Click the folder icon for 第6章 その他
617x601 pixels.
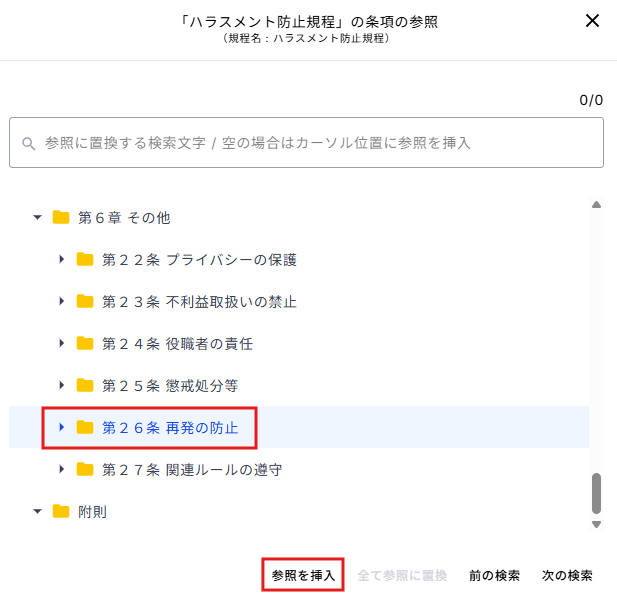(61, 217)
